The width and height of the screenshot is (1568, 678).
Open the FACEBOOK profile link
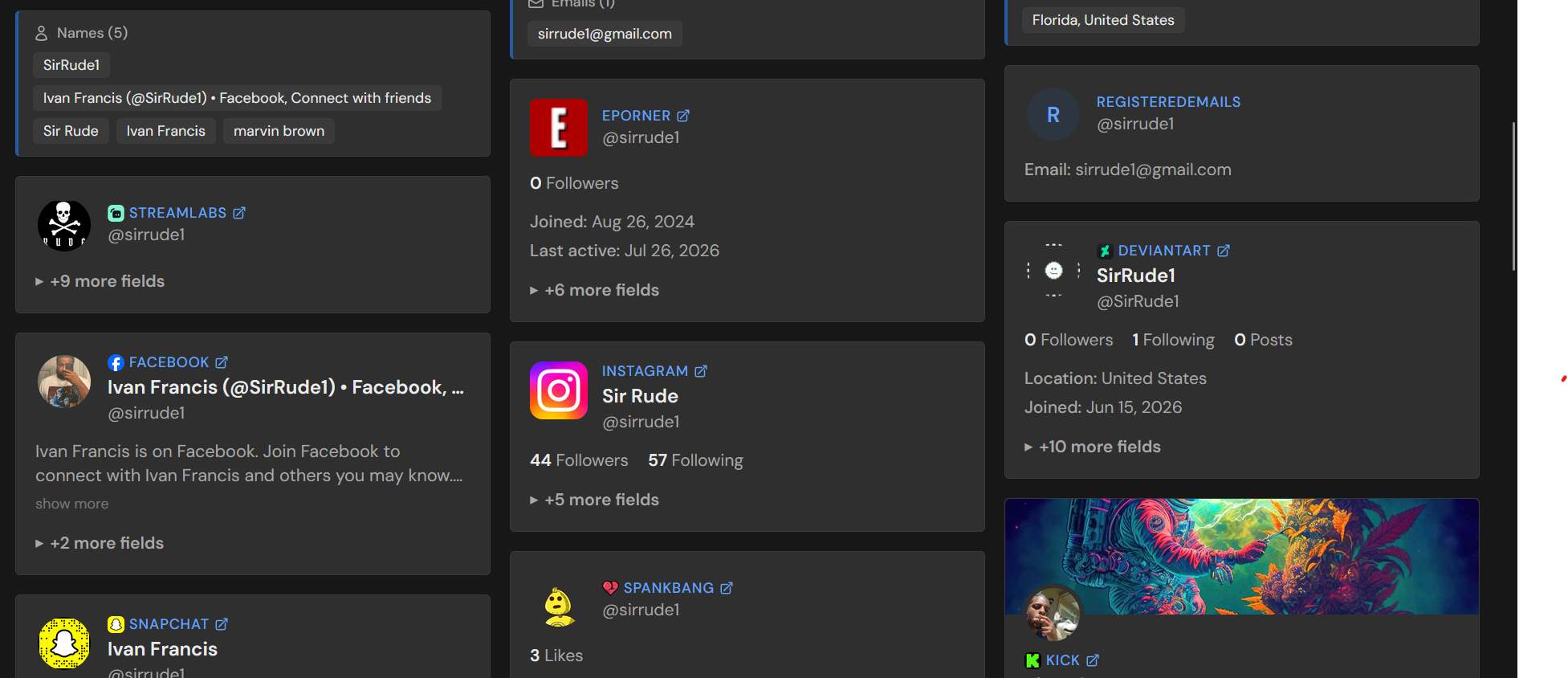tap(169, 362)
